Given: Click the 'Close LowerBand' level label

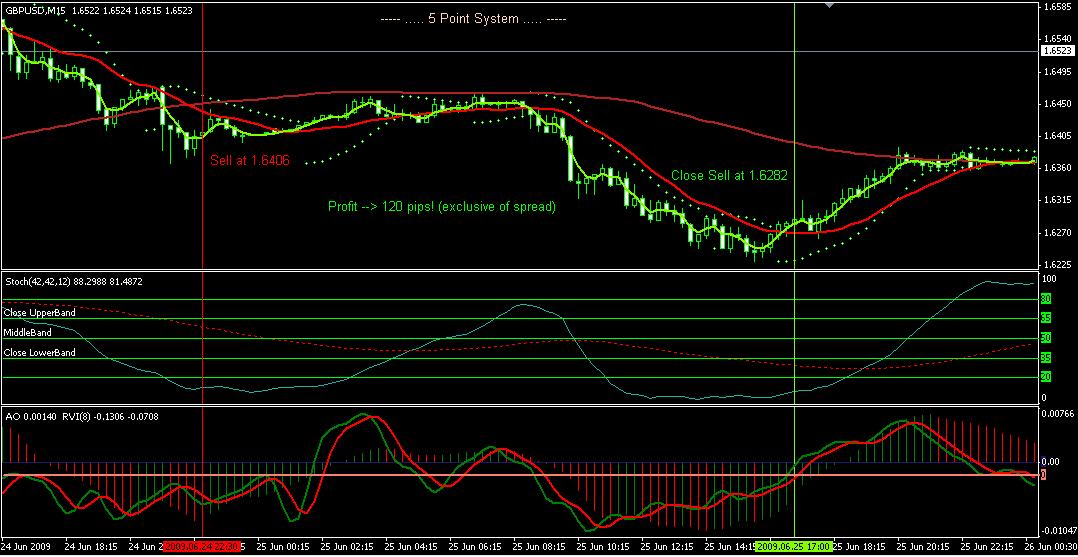Looking at the screenshot, I should 40,353.
